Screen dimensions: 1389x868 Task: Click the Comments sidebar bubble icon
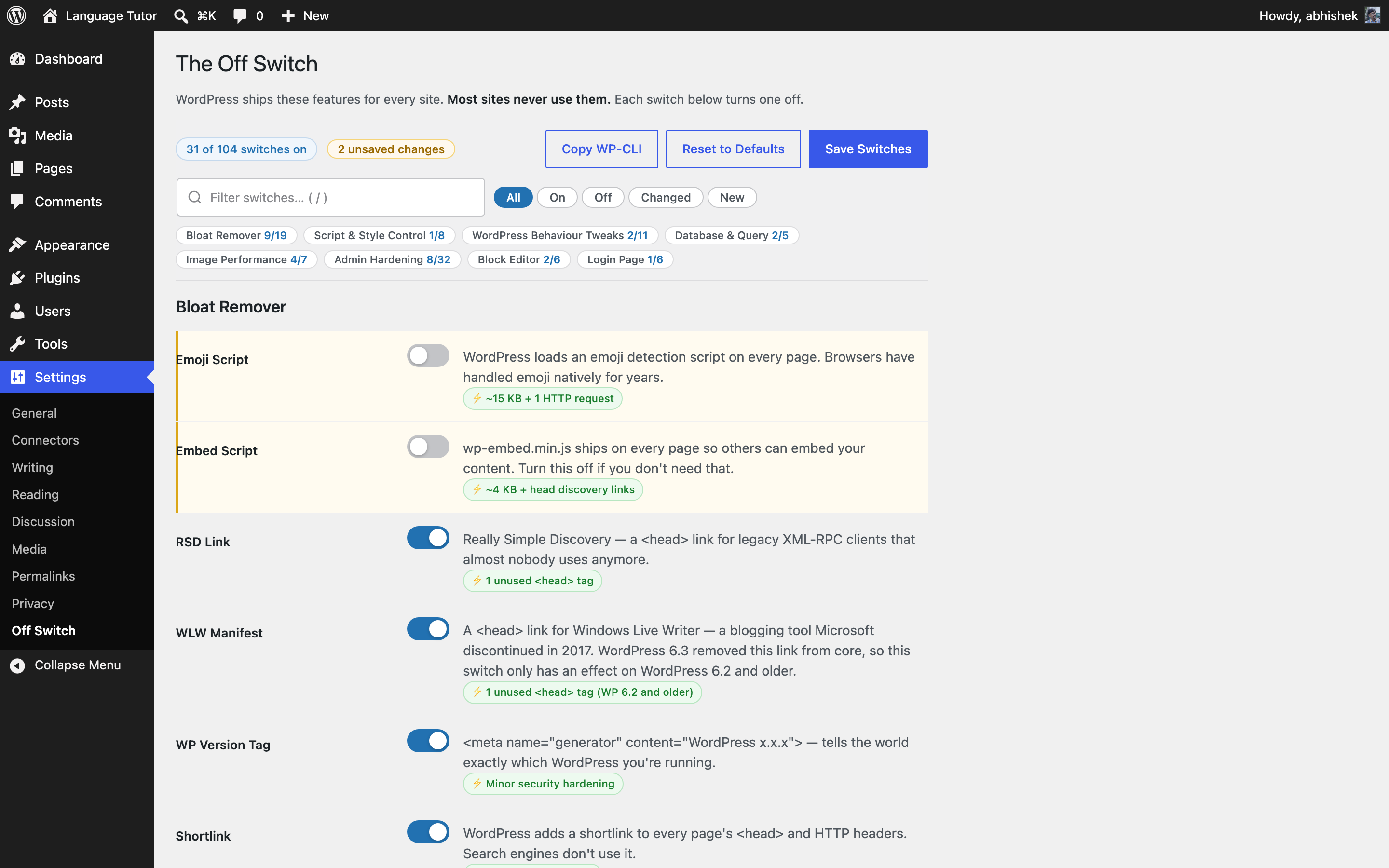pos(18,201)
